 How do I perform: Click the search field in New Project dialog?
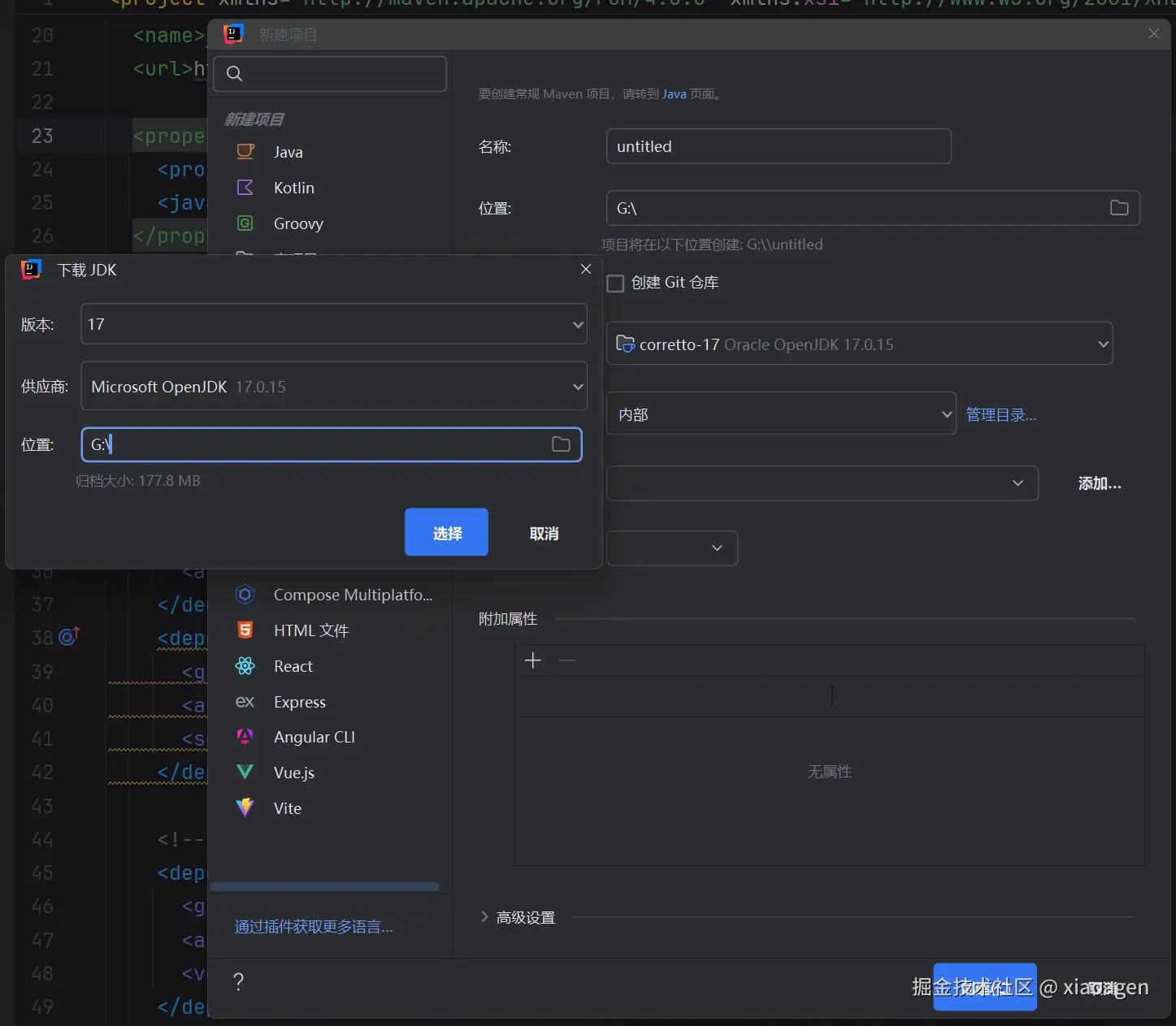(330, 74)
